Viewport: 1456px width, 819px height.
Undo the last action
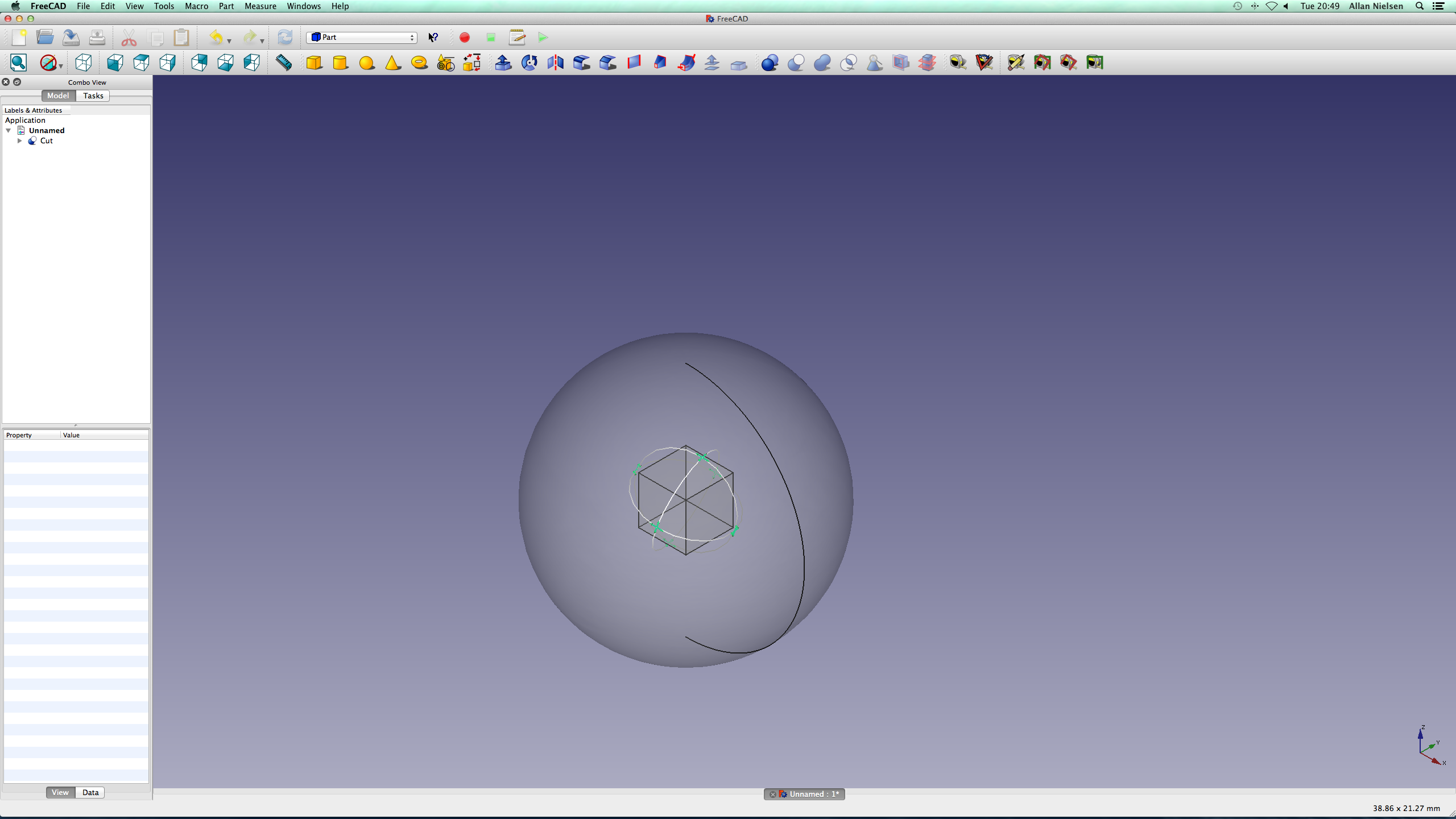point(216,38)
